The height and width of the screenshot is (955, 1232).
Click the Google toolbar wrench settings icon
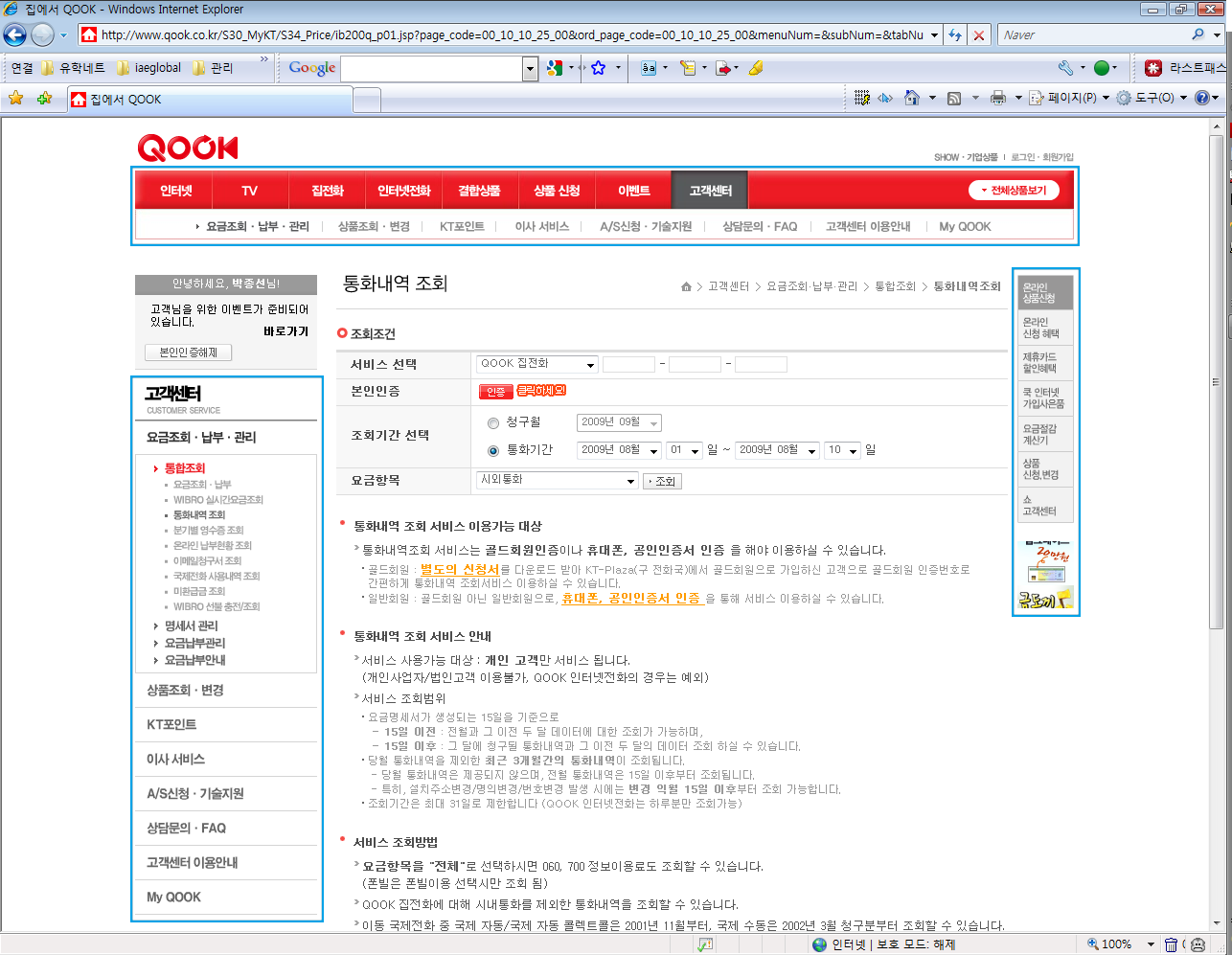[1065, 68]
